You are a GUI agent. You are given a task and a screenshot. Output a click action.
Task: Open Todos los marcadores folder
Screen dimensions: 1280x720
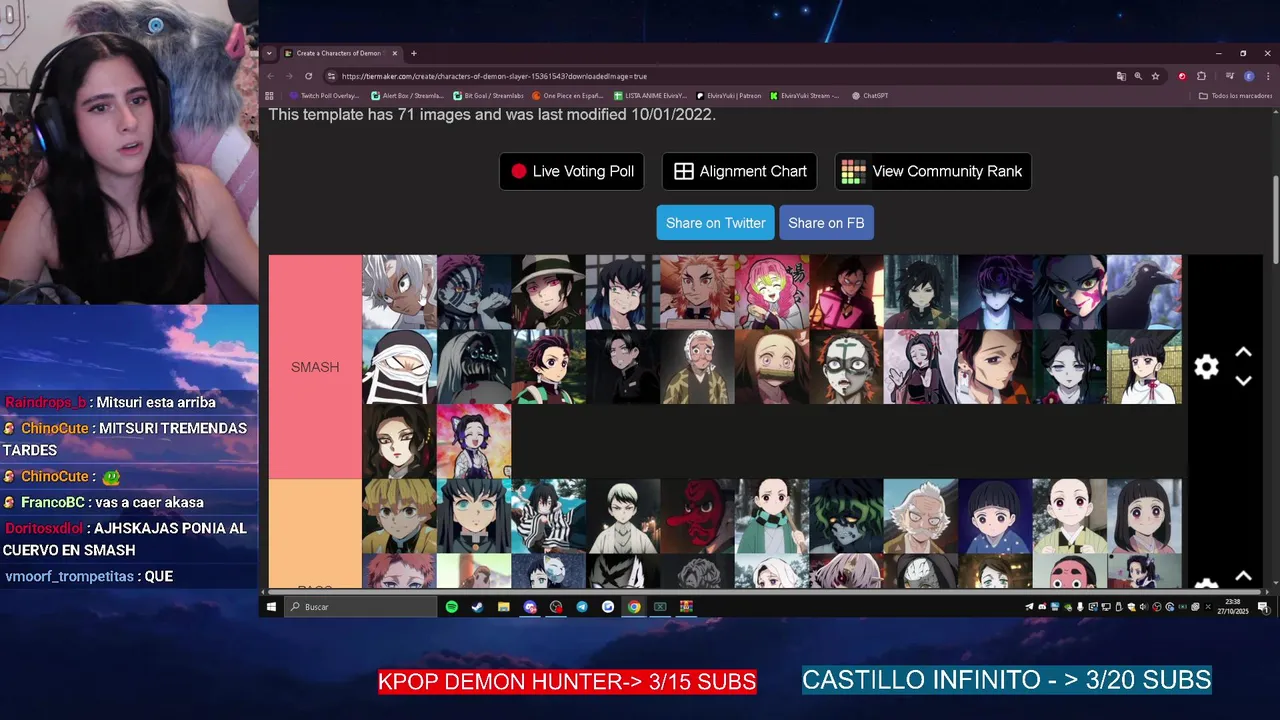(1236, 96)
